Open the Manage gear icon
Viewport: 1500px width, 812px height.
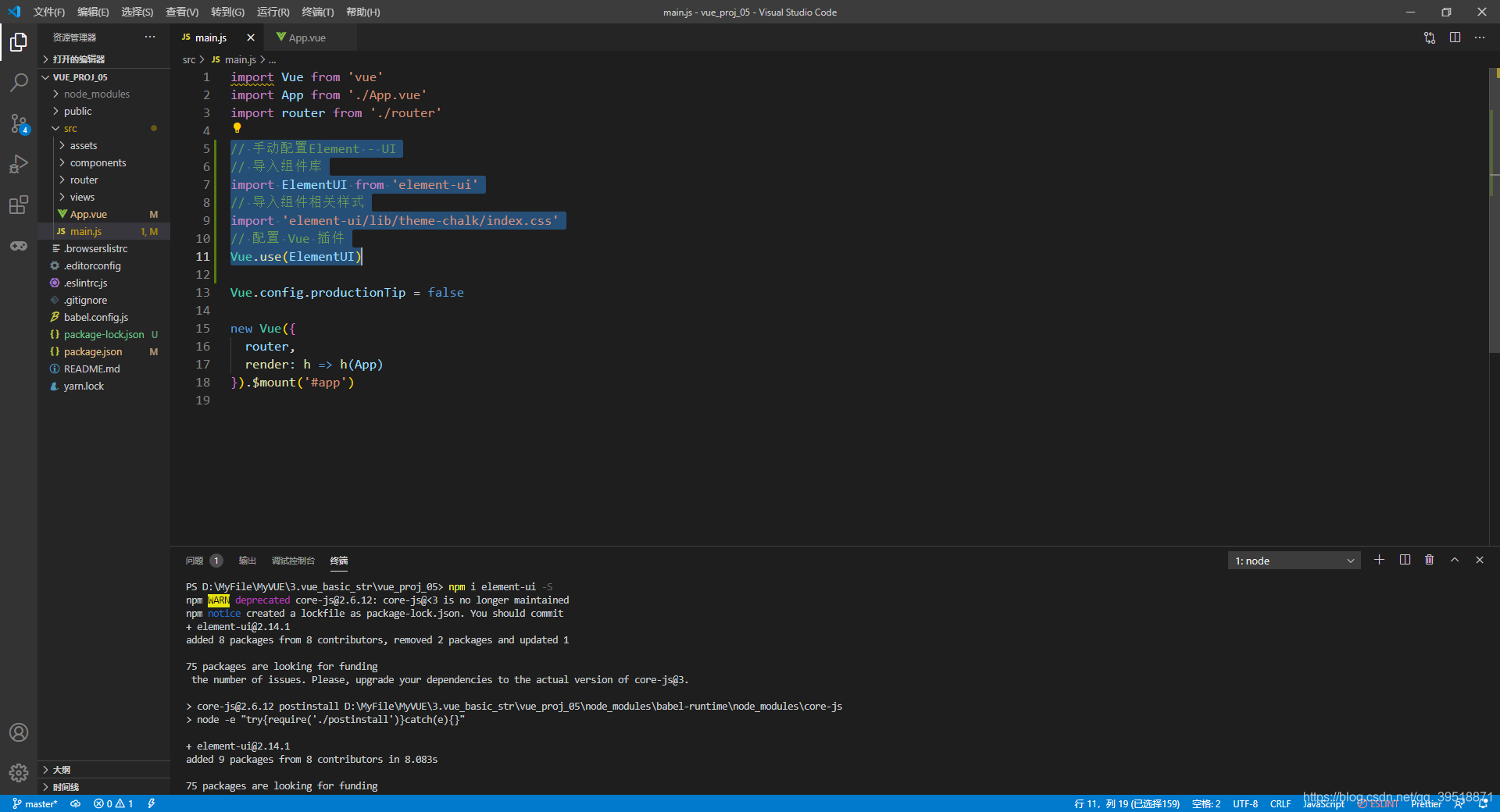19,773
